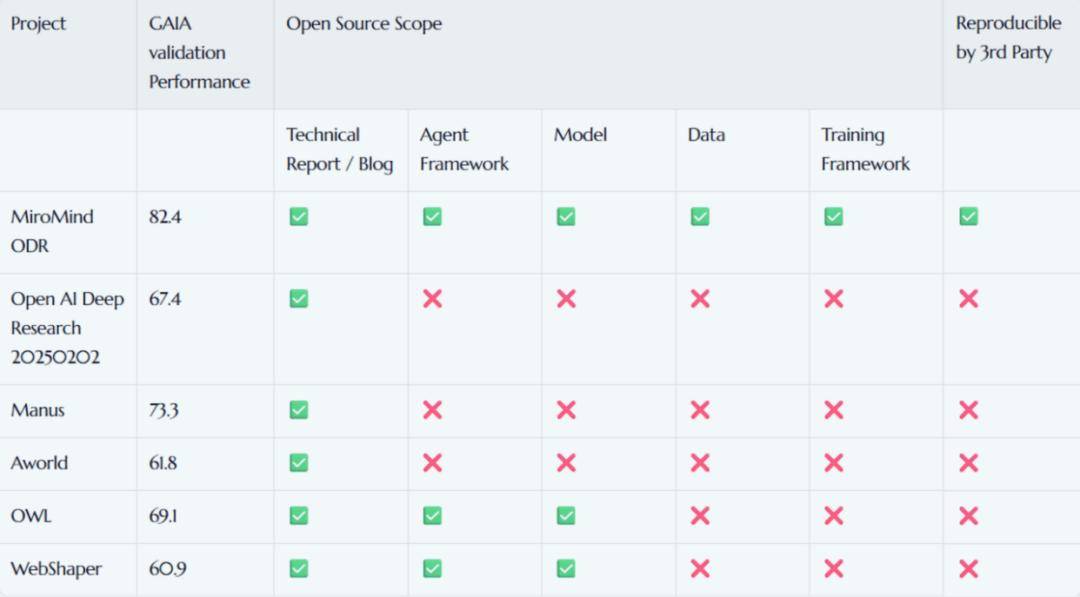Click the GAIA validation Performance header
The width and height of the screenshot is (1080, 597).
(199, 53)
